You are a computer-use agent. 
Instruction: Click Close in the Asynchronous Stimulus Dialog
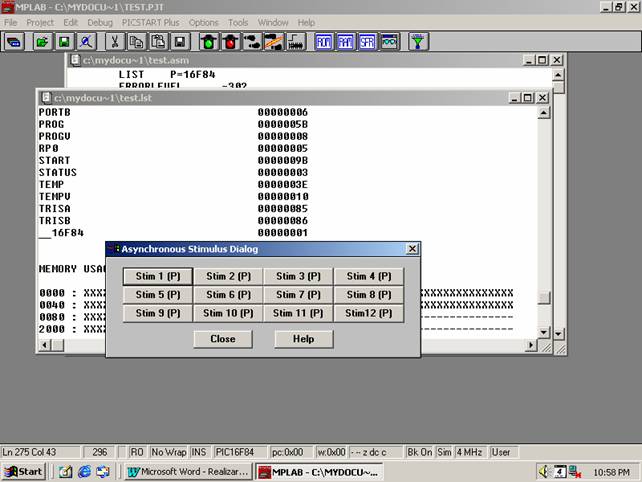(223, 339)
